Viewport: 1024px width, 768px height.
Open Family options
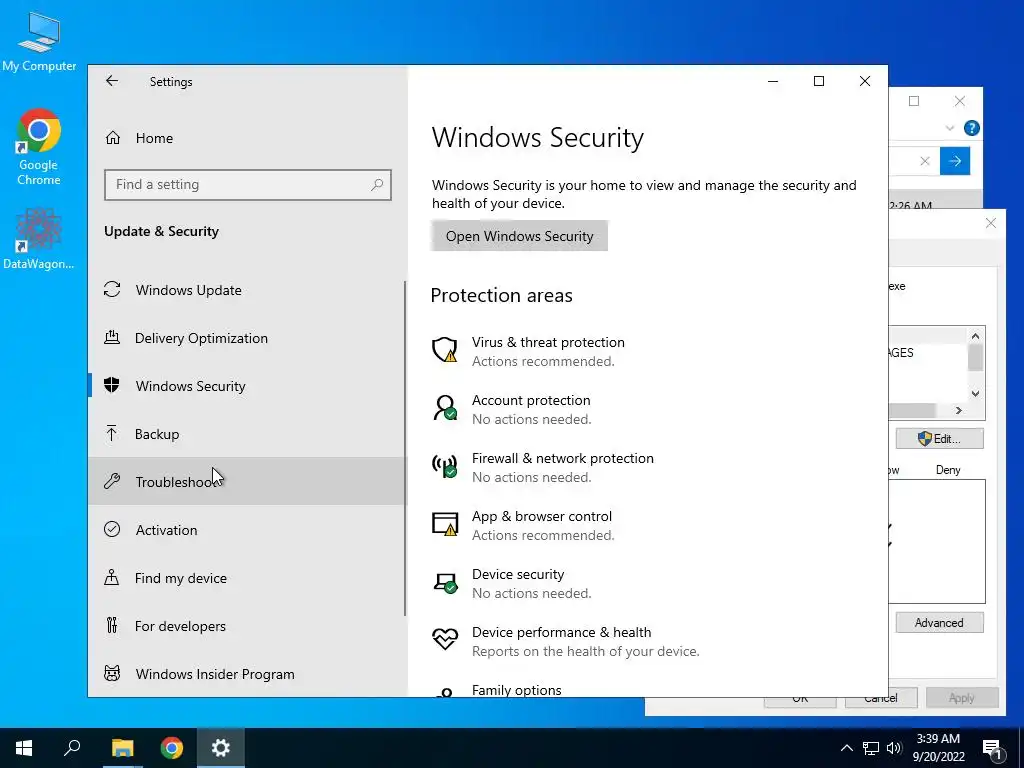pos(517,690)
